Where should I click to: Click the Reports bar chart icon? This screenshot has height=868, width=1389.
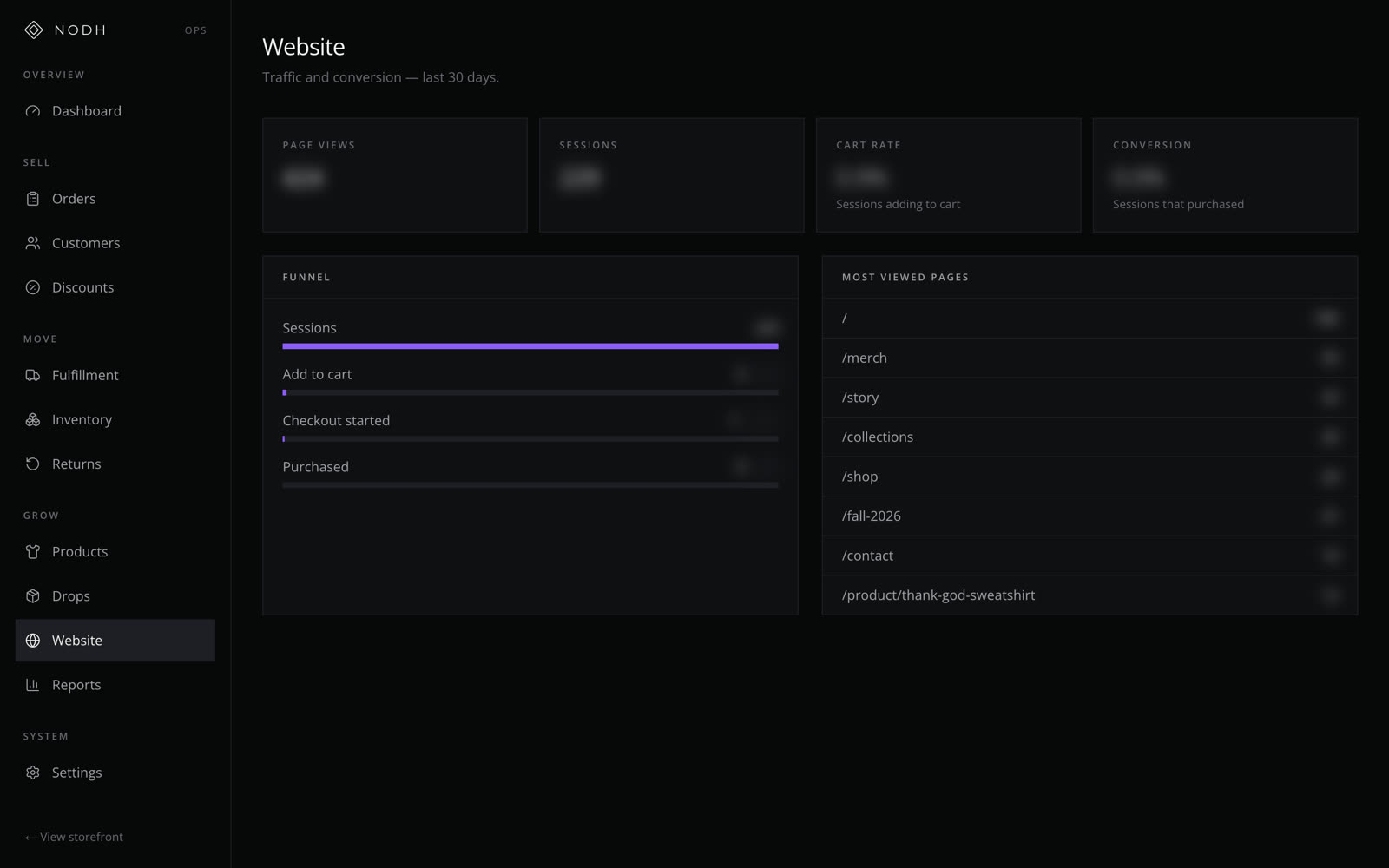[x=33, y=685]
